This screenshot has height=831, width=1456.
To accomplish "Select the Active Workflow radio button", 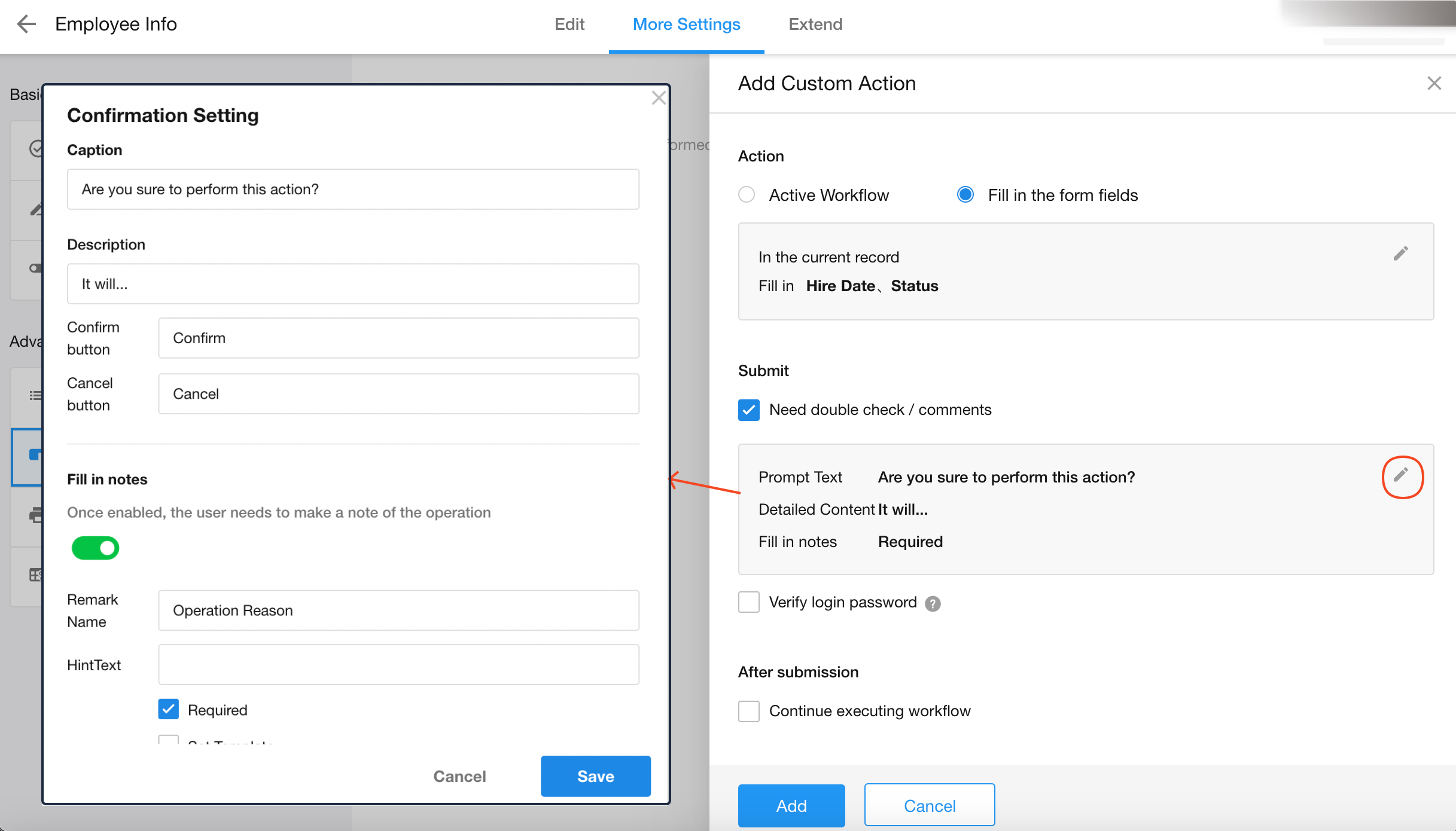I will [747, 195].
